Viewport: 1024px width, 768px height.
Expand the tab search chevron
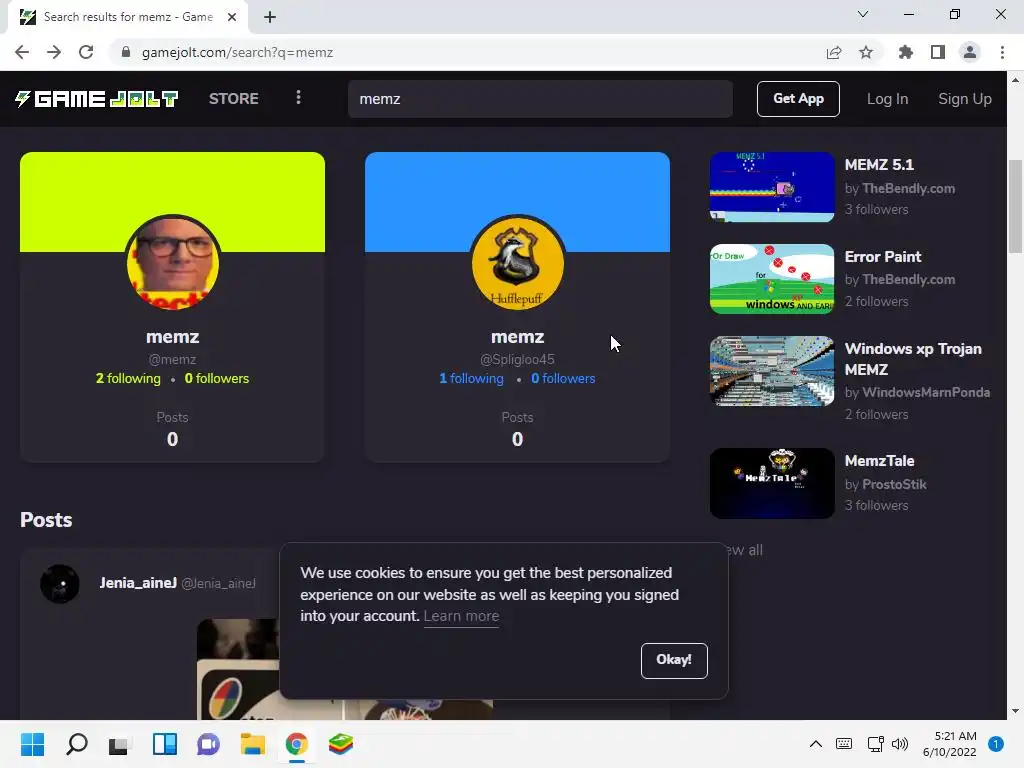863,14
